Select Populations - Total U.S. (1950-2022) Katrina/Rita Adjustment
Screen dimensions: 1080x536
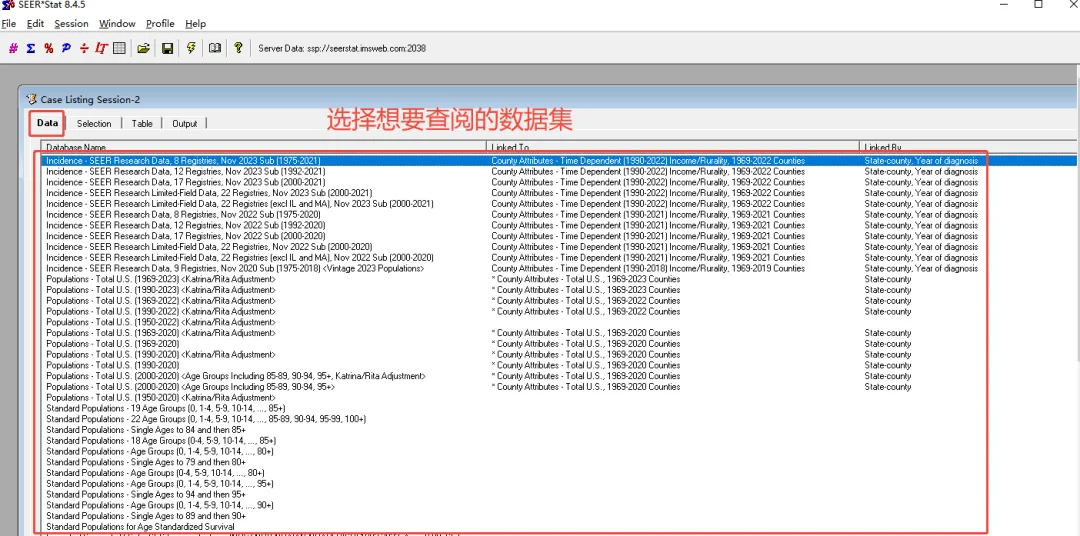point(160,322)
